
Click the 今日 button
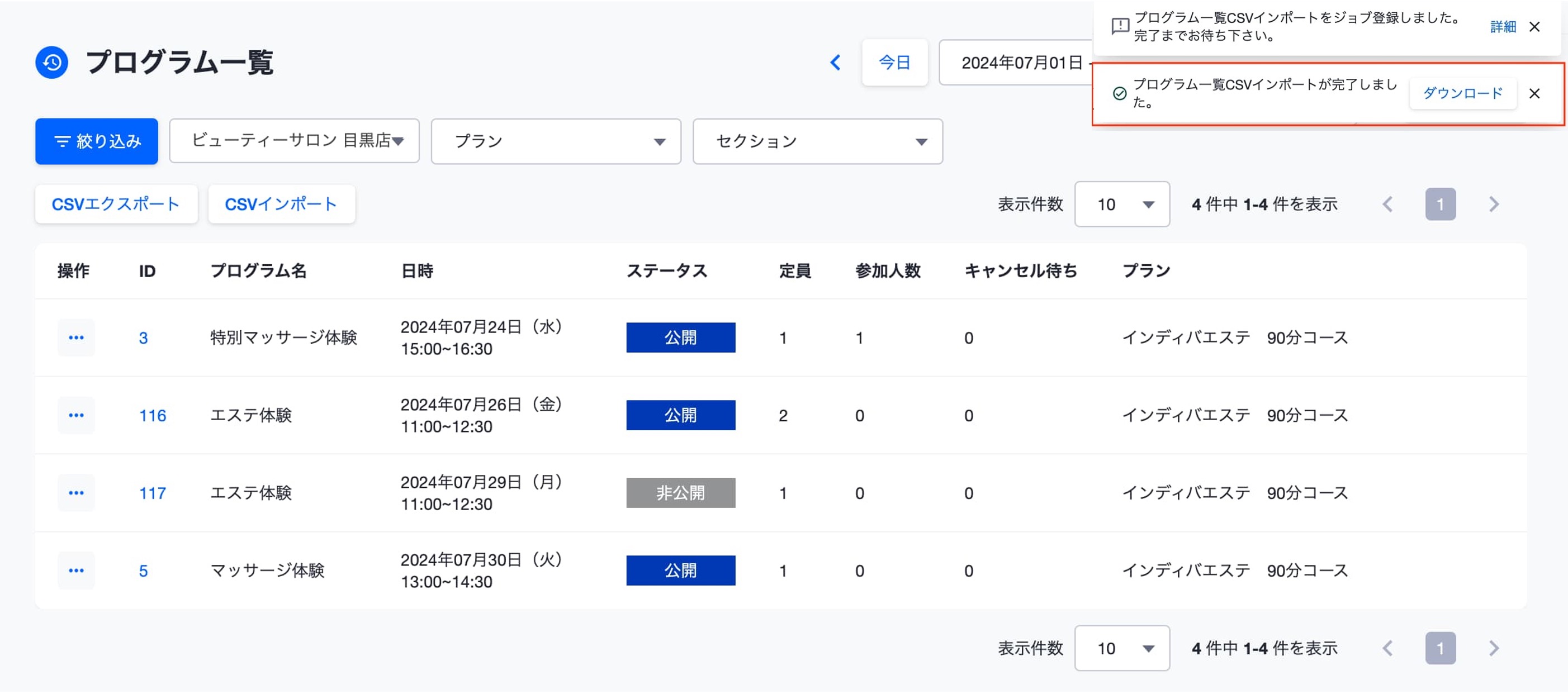click(x=894, y=63)
